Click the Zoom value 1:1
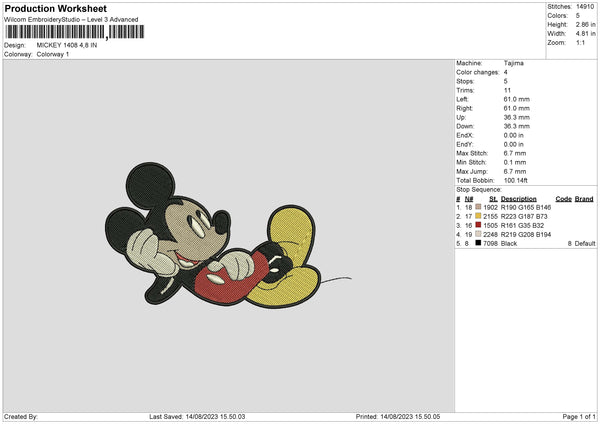This screenshot has height=424, width=600. click(x=580, y=42)
